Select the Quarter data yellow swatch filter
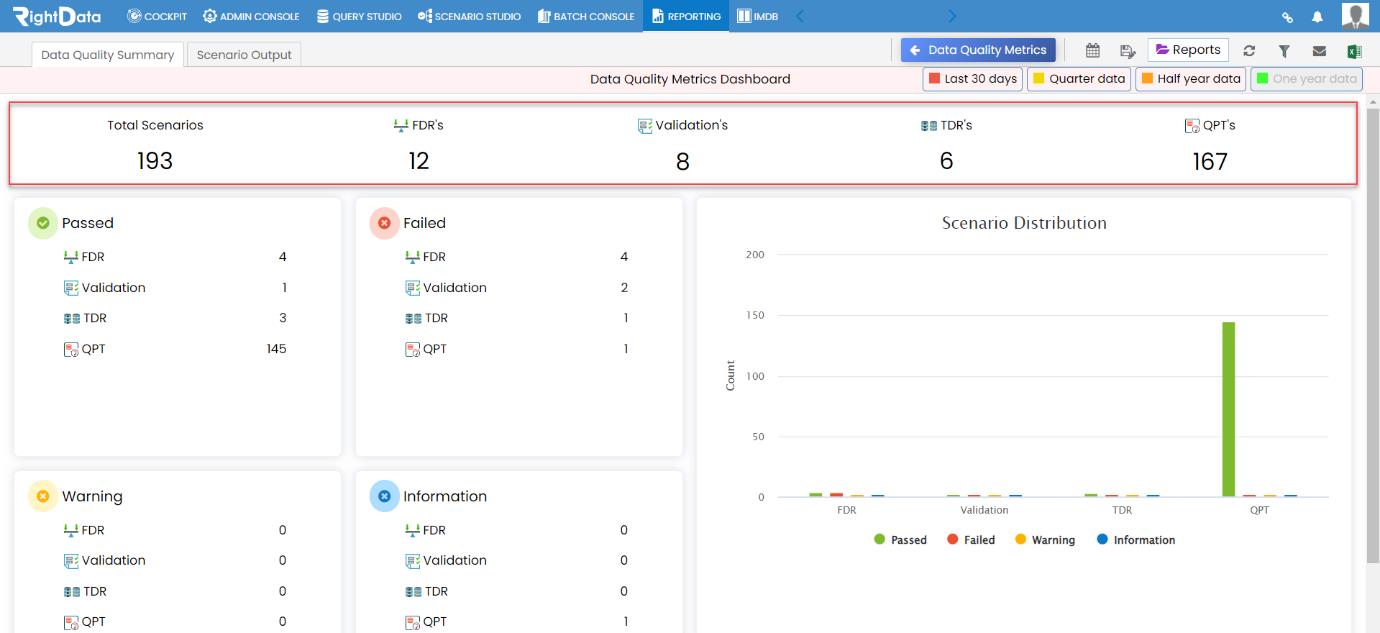 (x=1079, y=79)
